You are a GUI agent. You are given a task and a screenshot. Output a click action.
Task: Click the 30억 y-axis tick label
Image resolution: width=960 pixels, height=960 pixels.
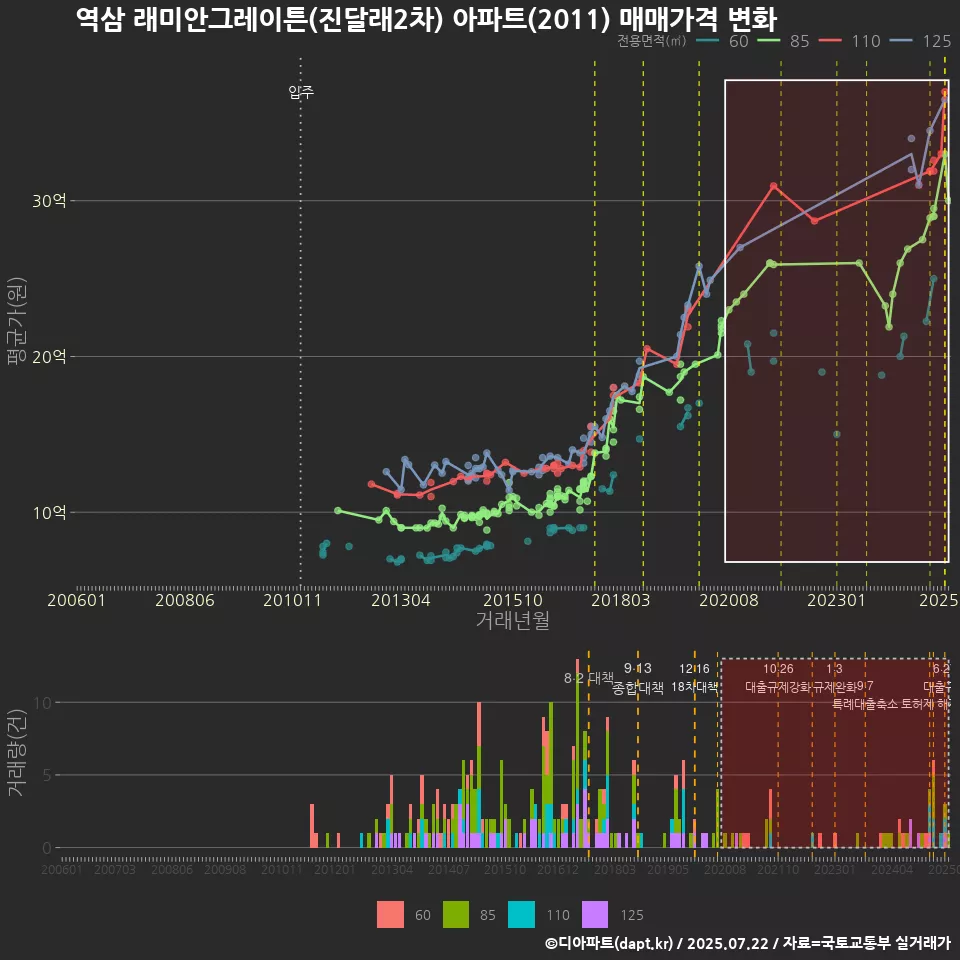point(49,201)
